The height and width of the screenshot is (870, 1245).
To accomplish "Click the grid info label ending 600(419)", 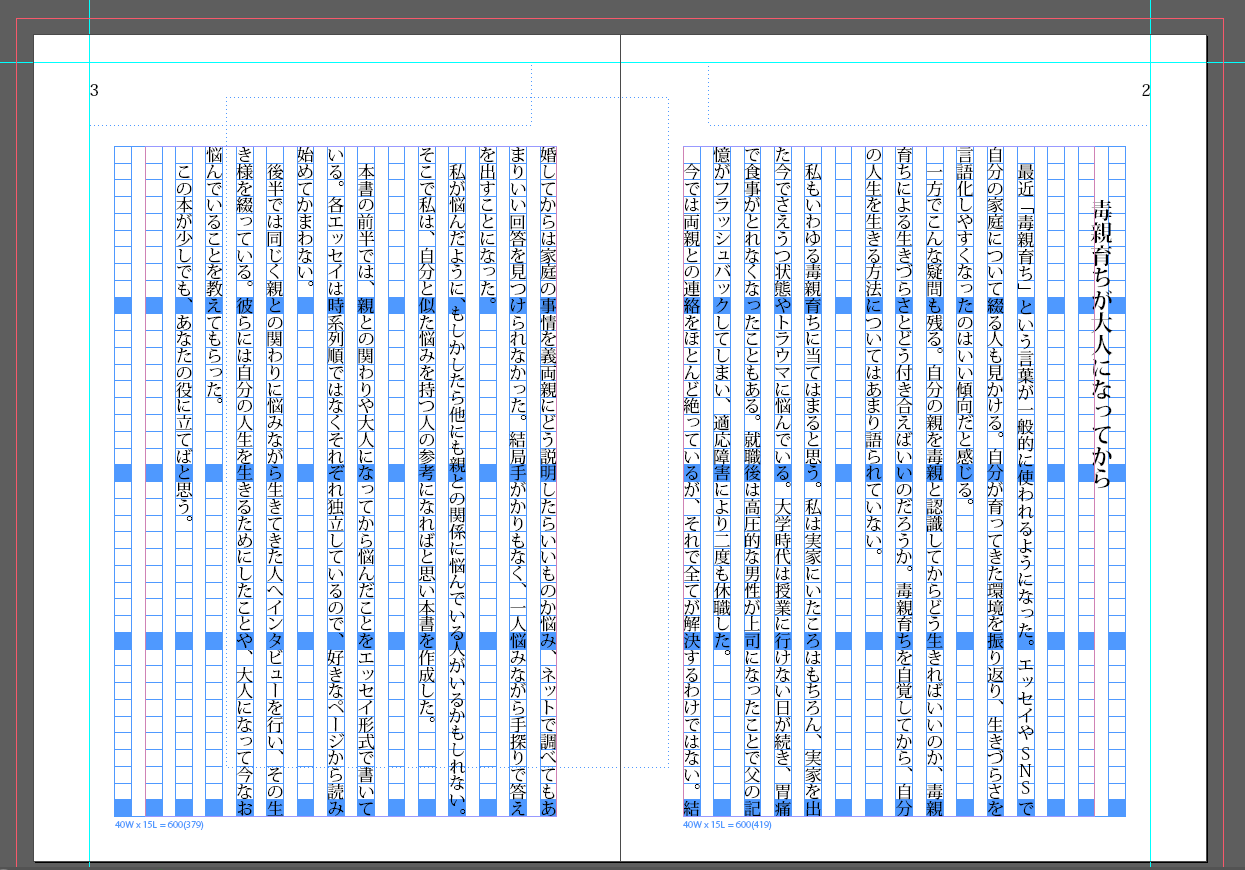I will 729,826.
